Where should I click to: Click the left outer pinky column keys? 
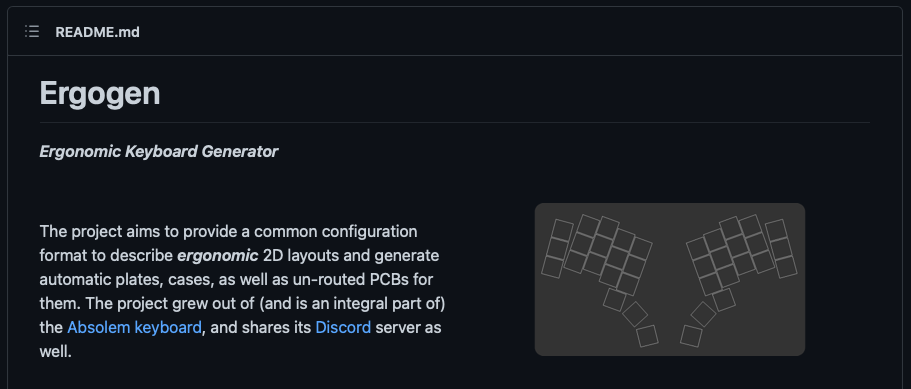coord(557,248)
